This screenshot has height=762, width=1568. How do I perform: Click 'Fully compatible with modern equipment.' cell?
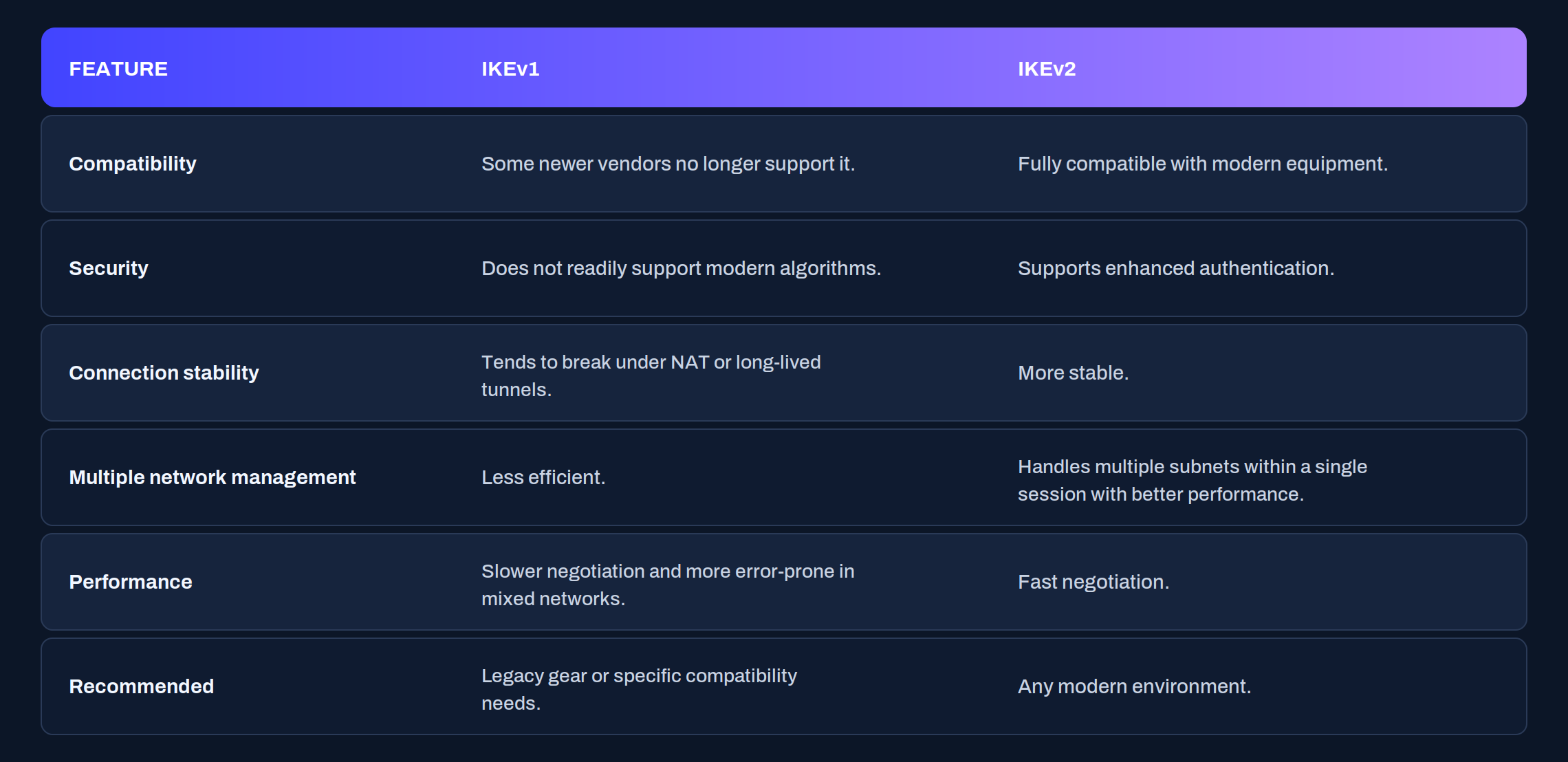coord(1203,164)
